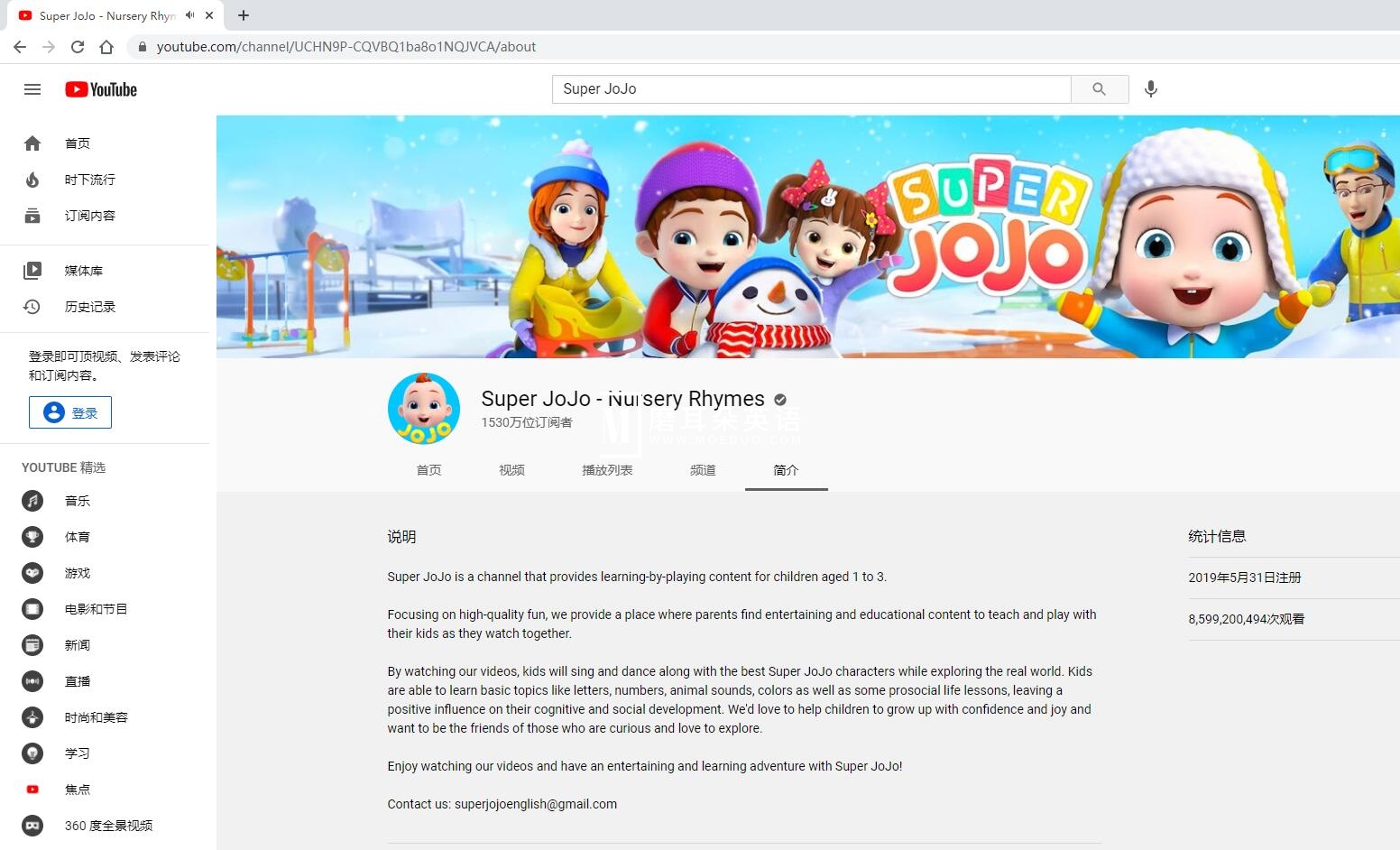Click the magnifier search button
The height and width of the screenshot is (850, 1400).
(1099, 89)
